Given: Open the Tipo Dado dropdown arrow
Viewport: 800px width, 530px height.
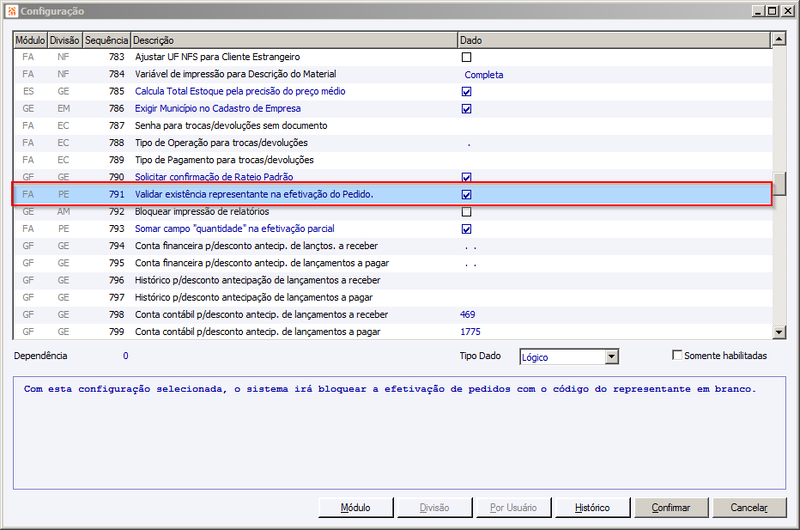Looking at the screenshot, I should (612, 357).
